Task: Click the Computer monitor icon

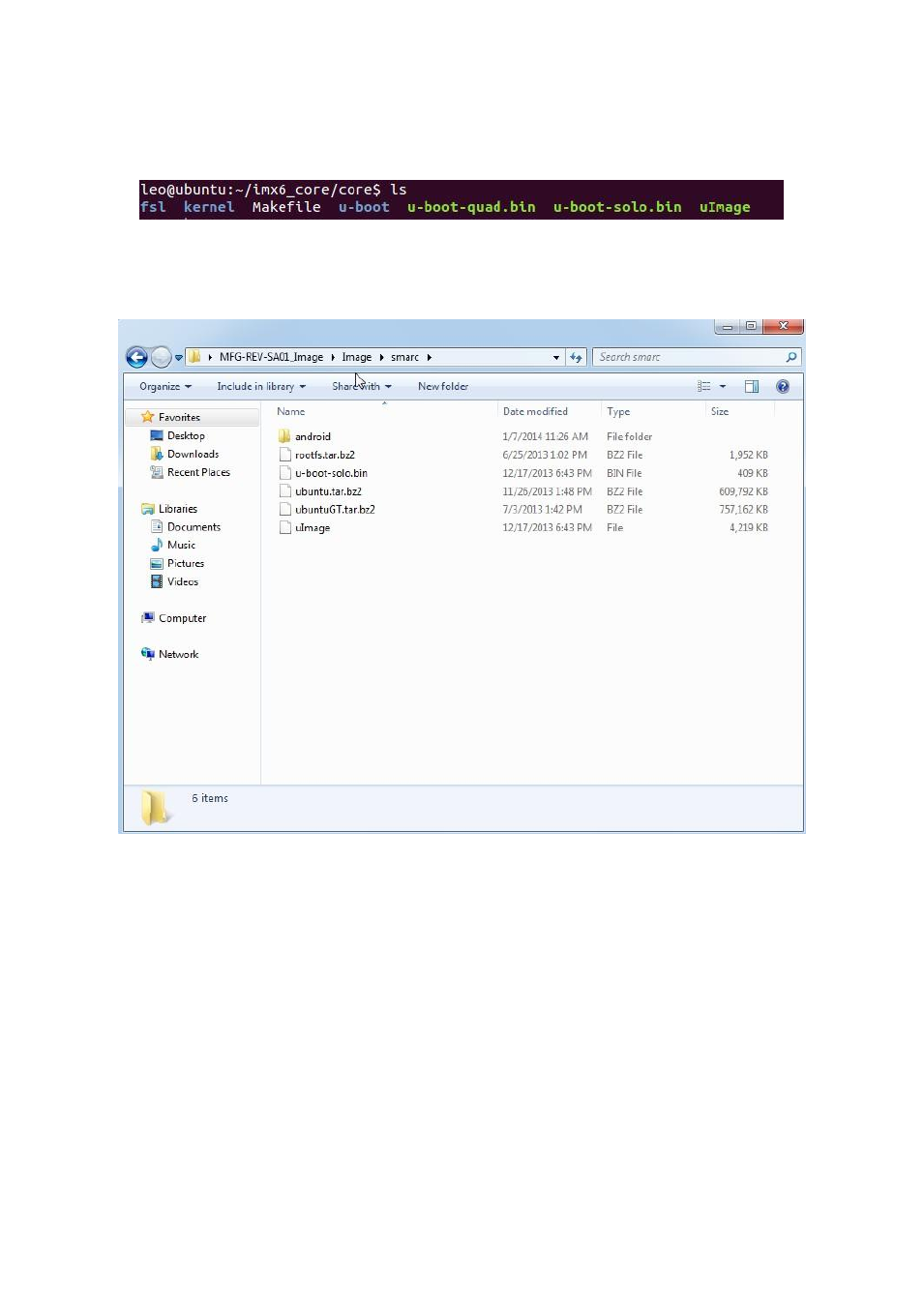Action: click(148, 618)
